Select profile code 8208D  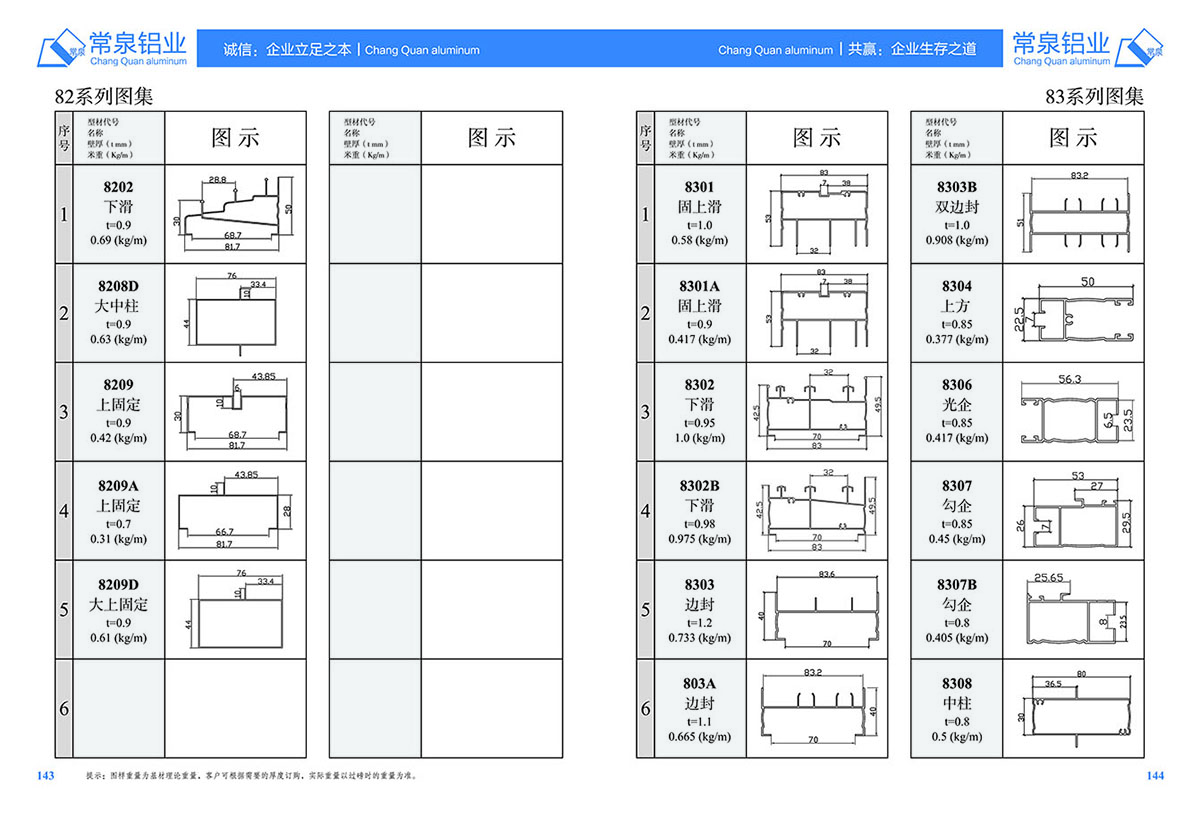pyautogui.click(x=118, y=286)
